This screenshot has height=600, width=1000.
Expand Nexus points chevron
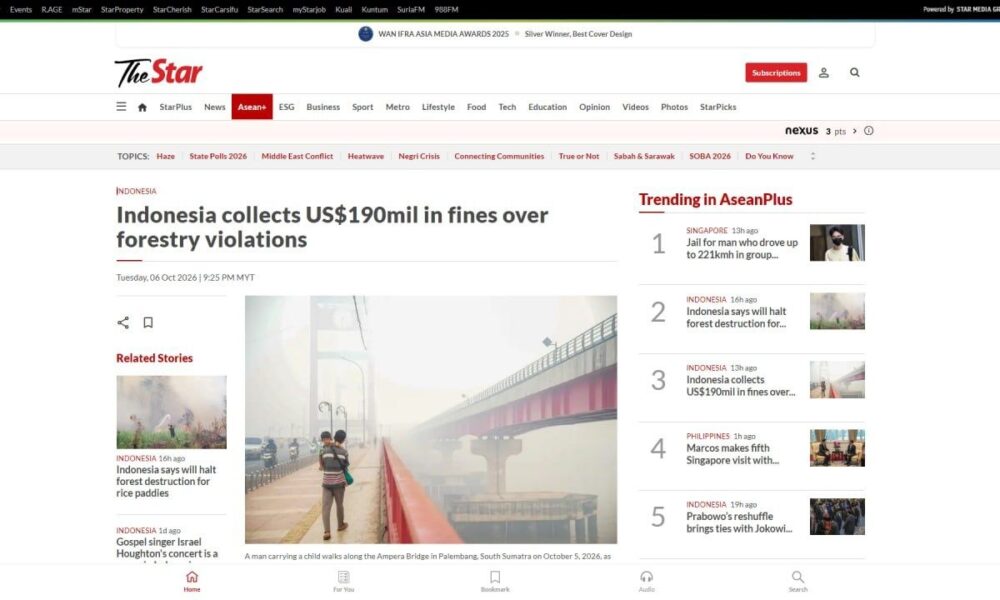pos(855,131)
